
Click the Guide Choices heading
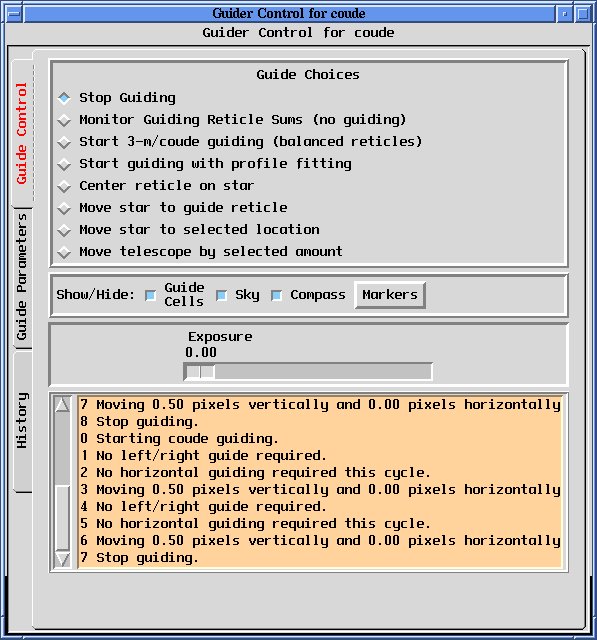point(308,75)
